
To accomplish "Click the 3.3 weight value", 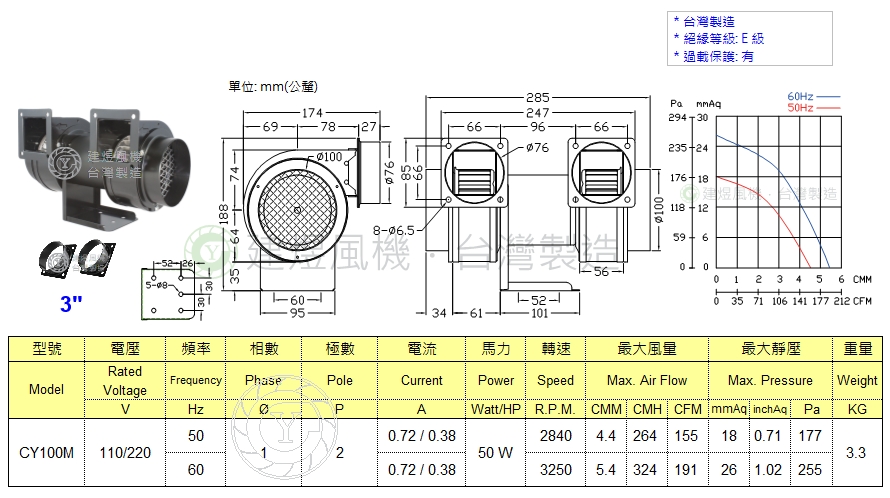I will click(x=856, y=453).
